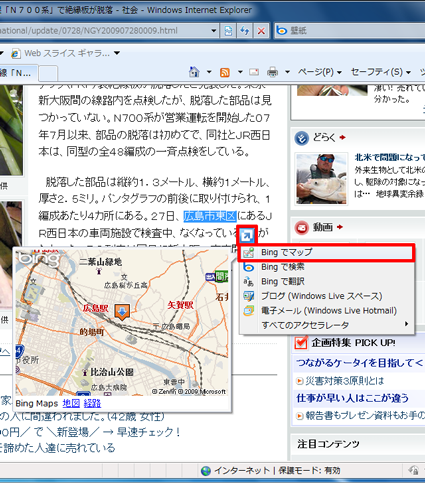Click the Bing logo in search box
Screen dimensions: 425x483
coord(282,31)
